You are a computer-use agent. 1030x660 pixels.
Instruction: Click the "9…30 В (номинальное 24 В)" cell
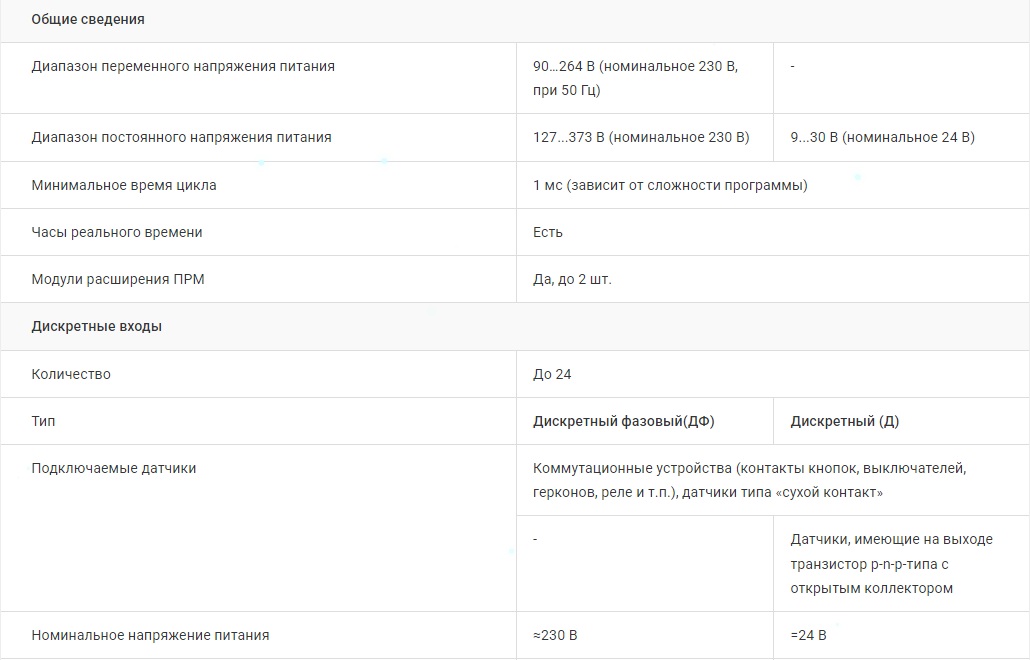(882, 137)
